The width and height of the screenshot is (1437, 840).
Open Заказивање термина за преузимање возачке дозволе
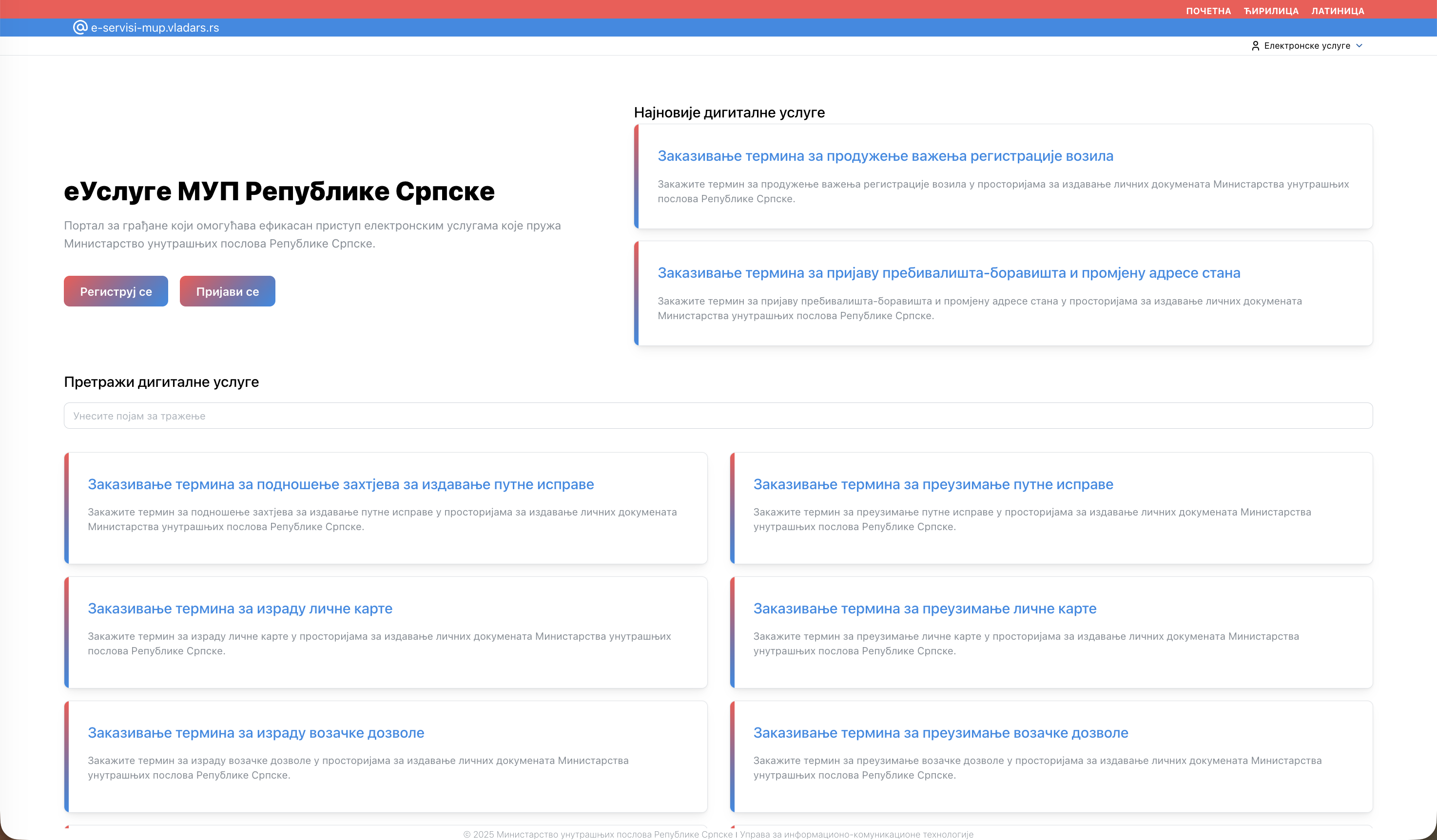940,732
